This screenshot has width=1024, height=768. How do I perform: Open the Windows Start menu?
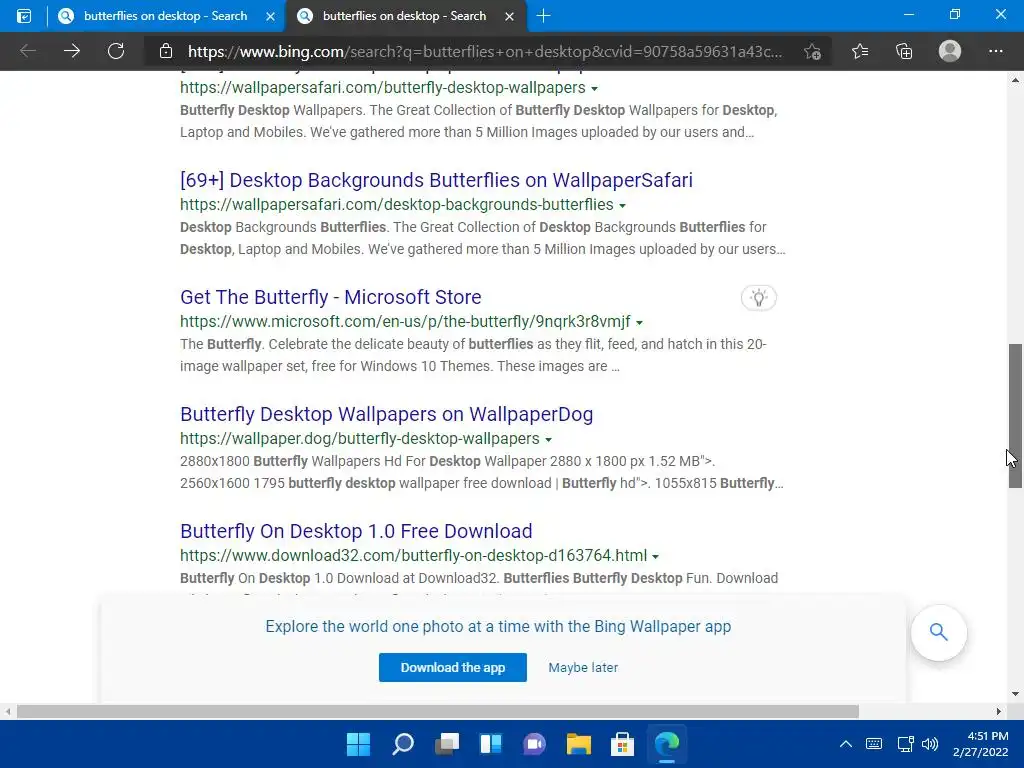coord(358,744)
